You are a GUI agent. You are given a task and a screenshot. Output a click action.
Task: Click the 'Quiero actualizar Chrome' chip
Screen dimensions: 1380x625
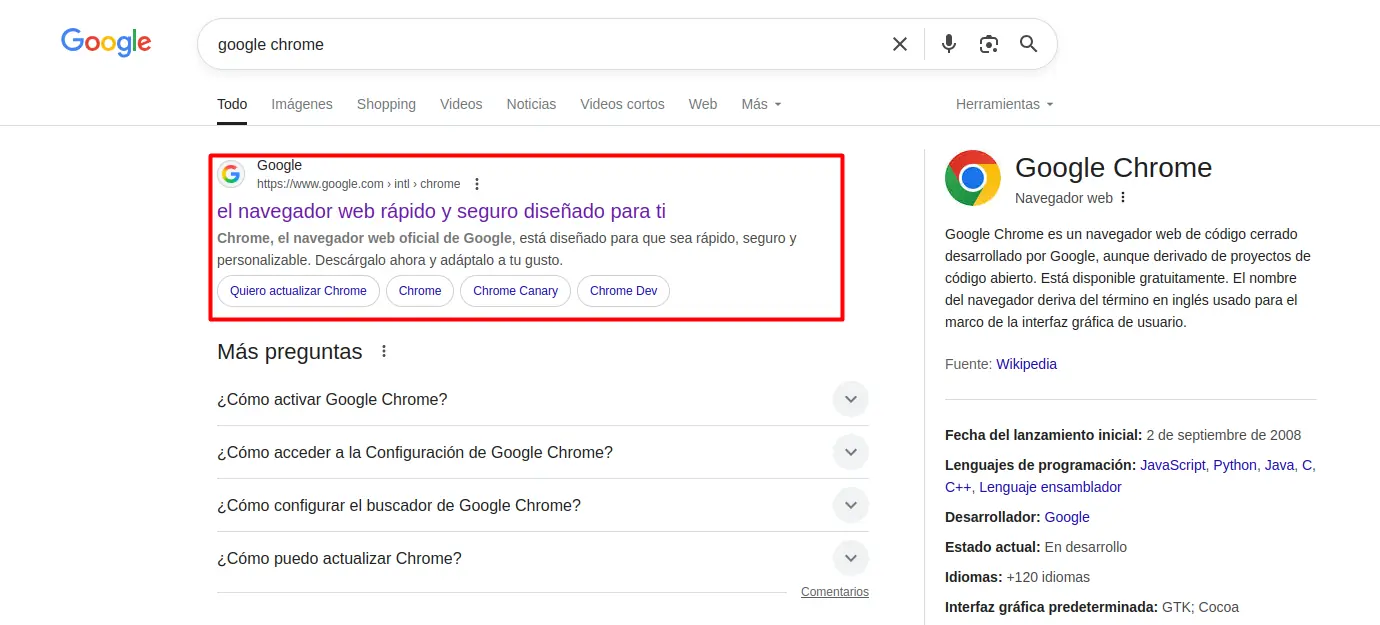(x=298, y=291)
